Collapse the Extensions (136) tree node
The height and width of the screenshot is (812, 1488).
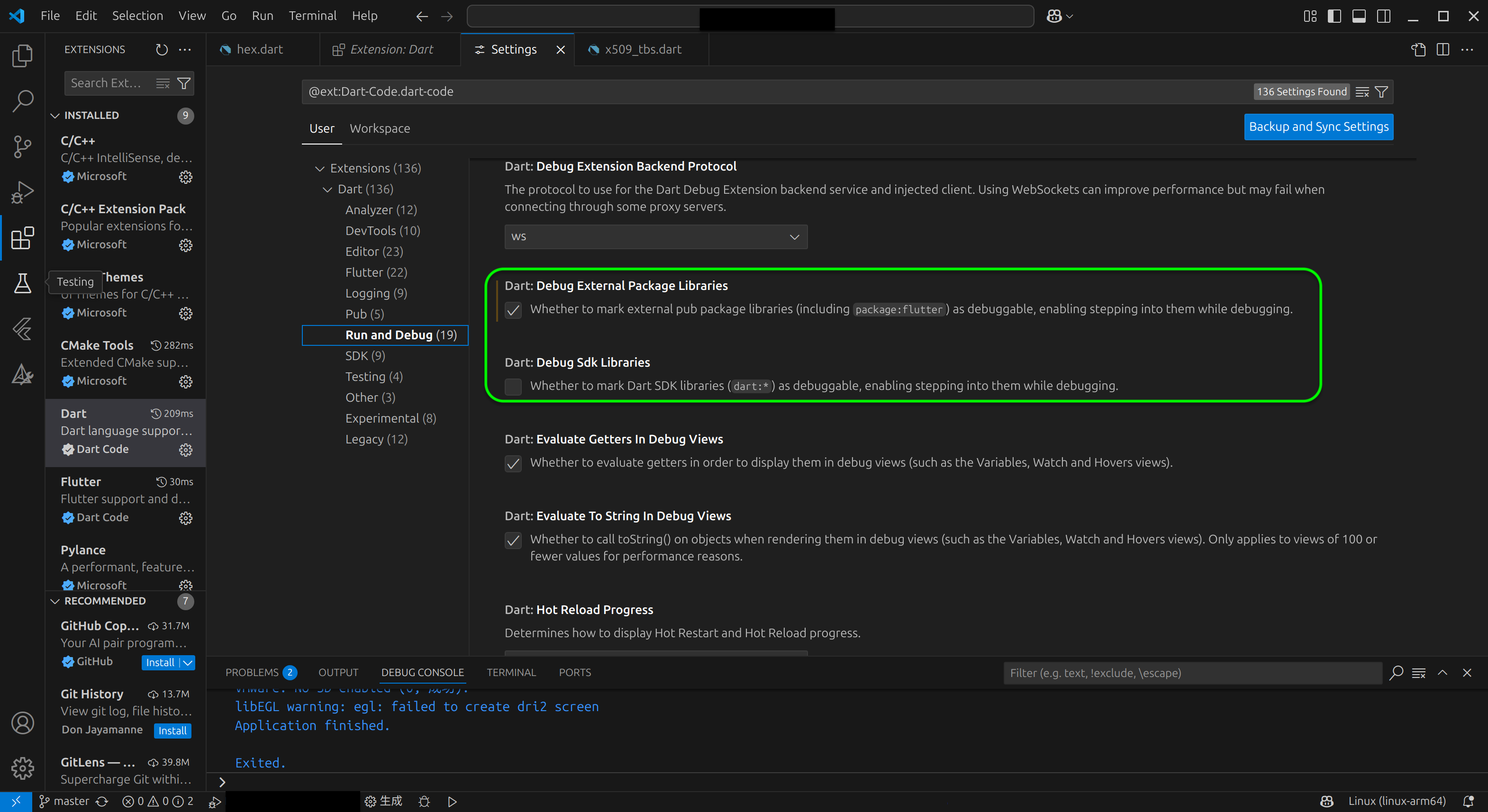[319, 169]
